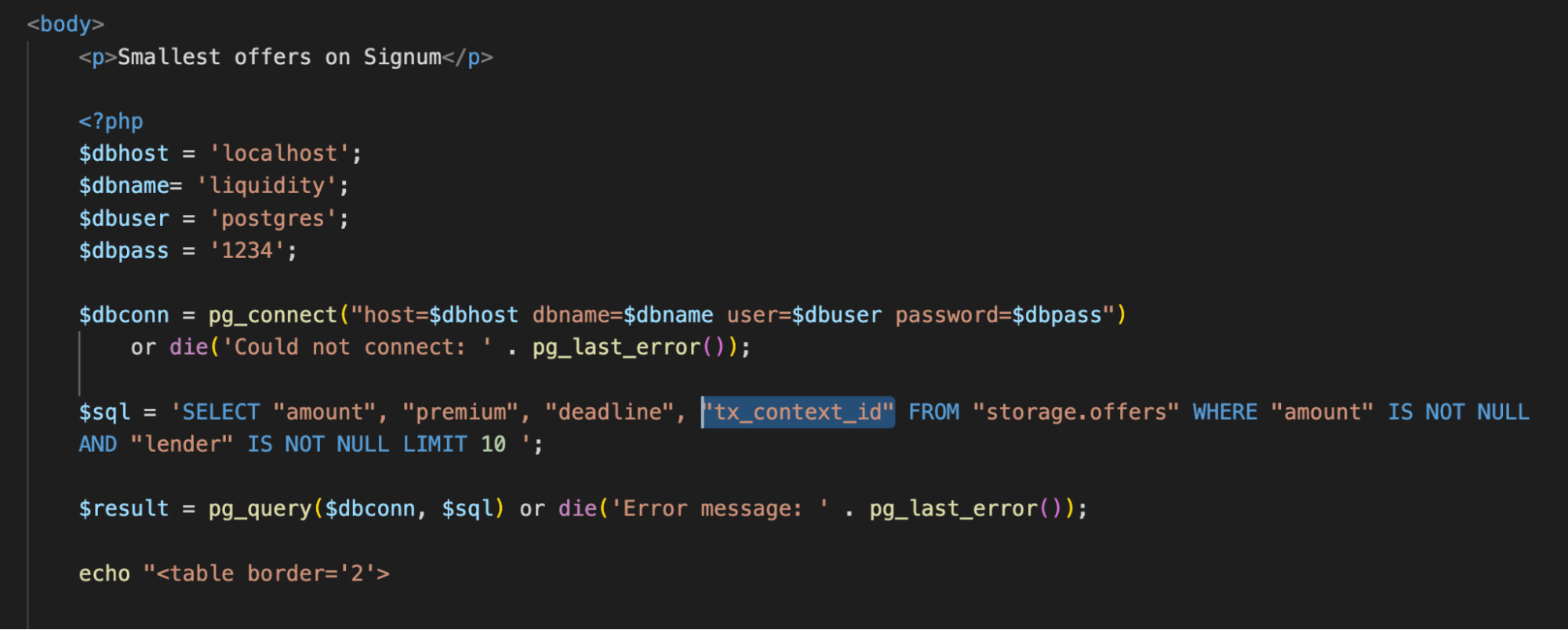Click the $result variable
The image size is (1568, 630).
[124, 509]
